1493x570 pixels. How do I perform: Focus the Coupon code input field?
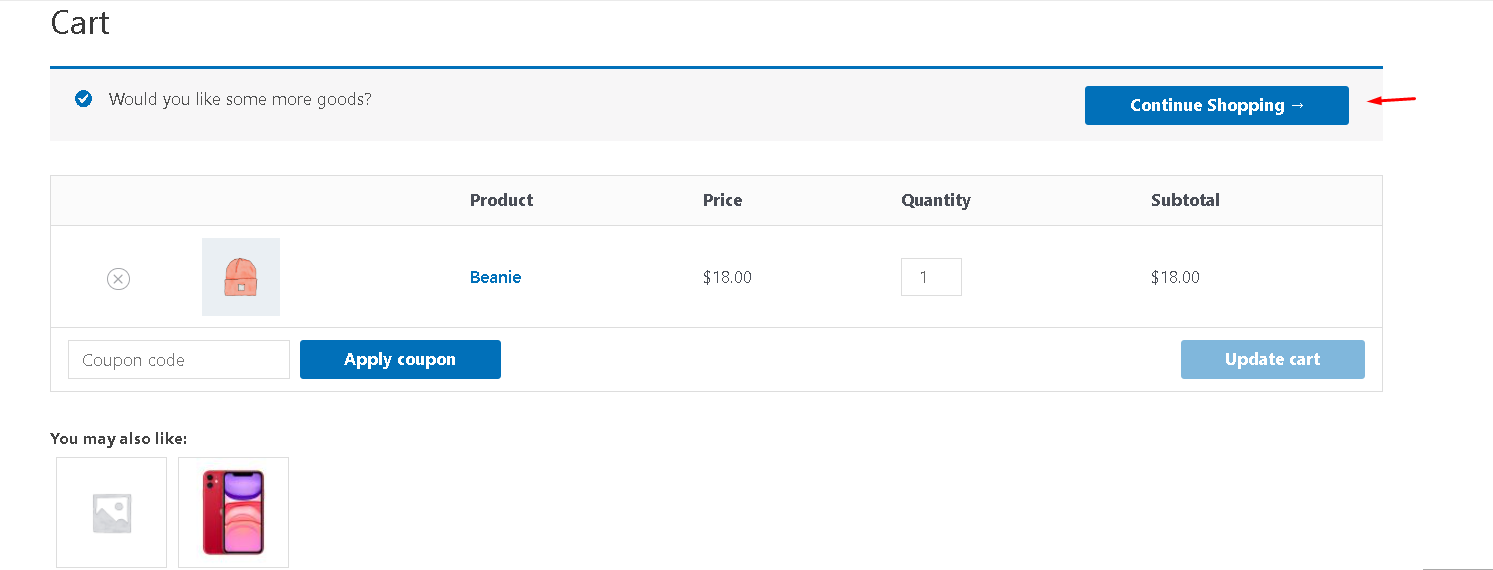pyautogui.click(x=178, y=360)
